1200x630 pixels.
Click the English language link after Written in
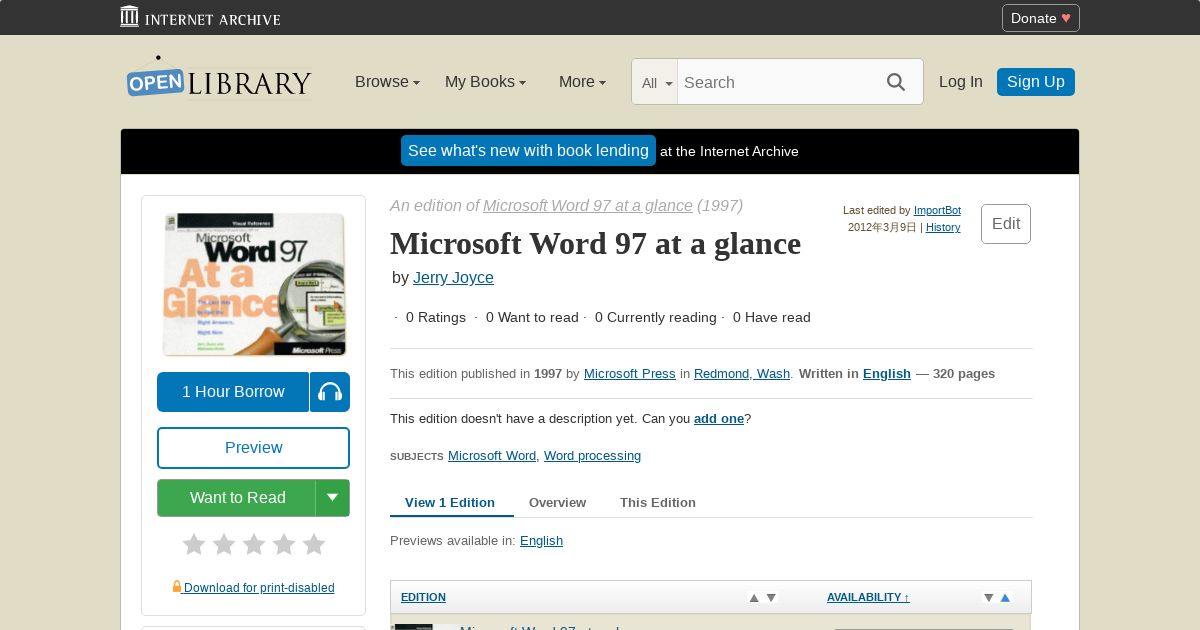click(887, 373)
